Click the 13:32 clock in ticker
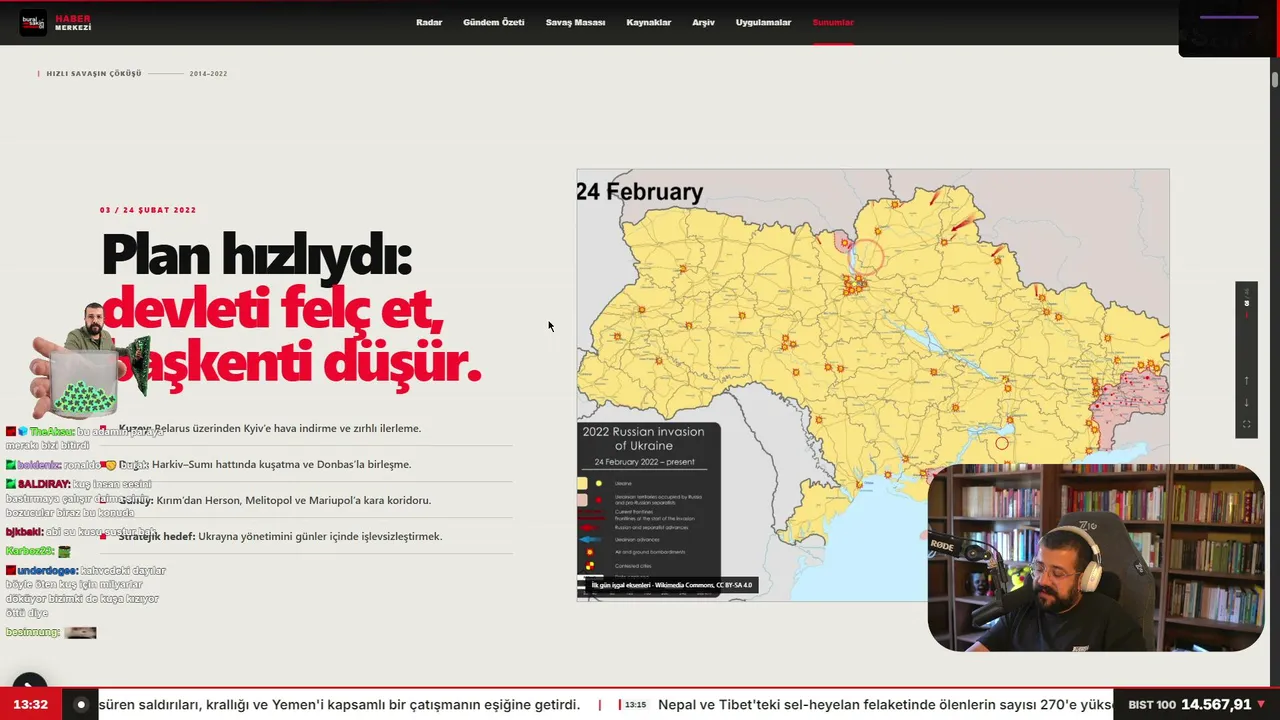Viewport: 1280px width, 720px height. [31, 705]
